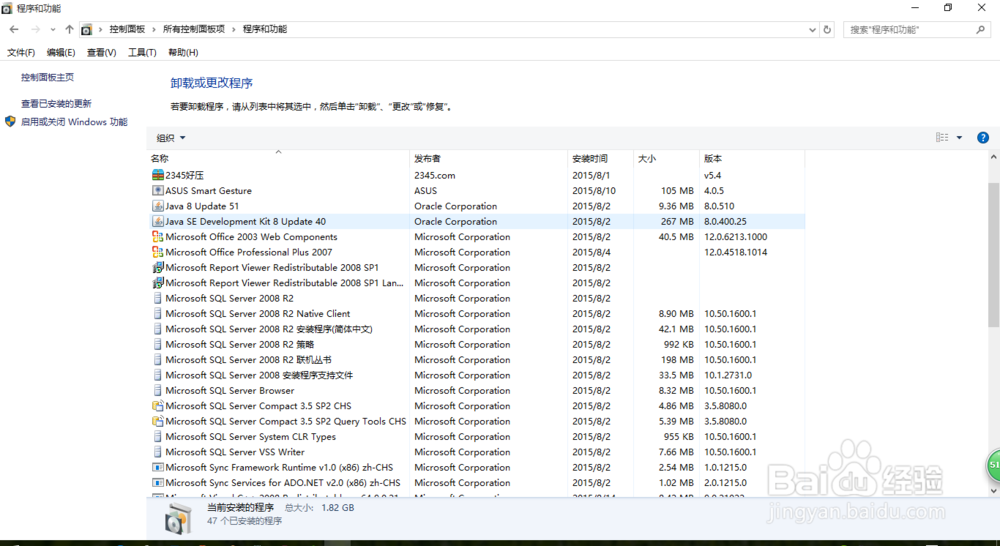Click version 8.0.400.25 cell

tap(725, 221)
